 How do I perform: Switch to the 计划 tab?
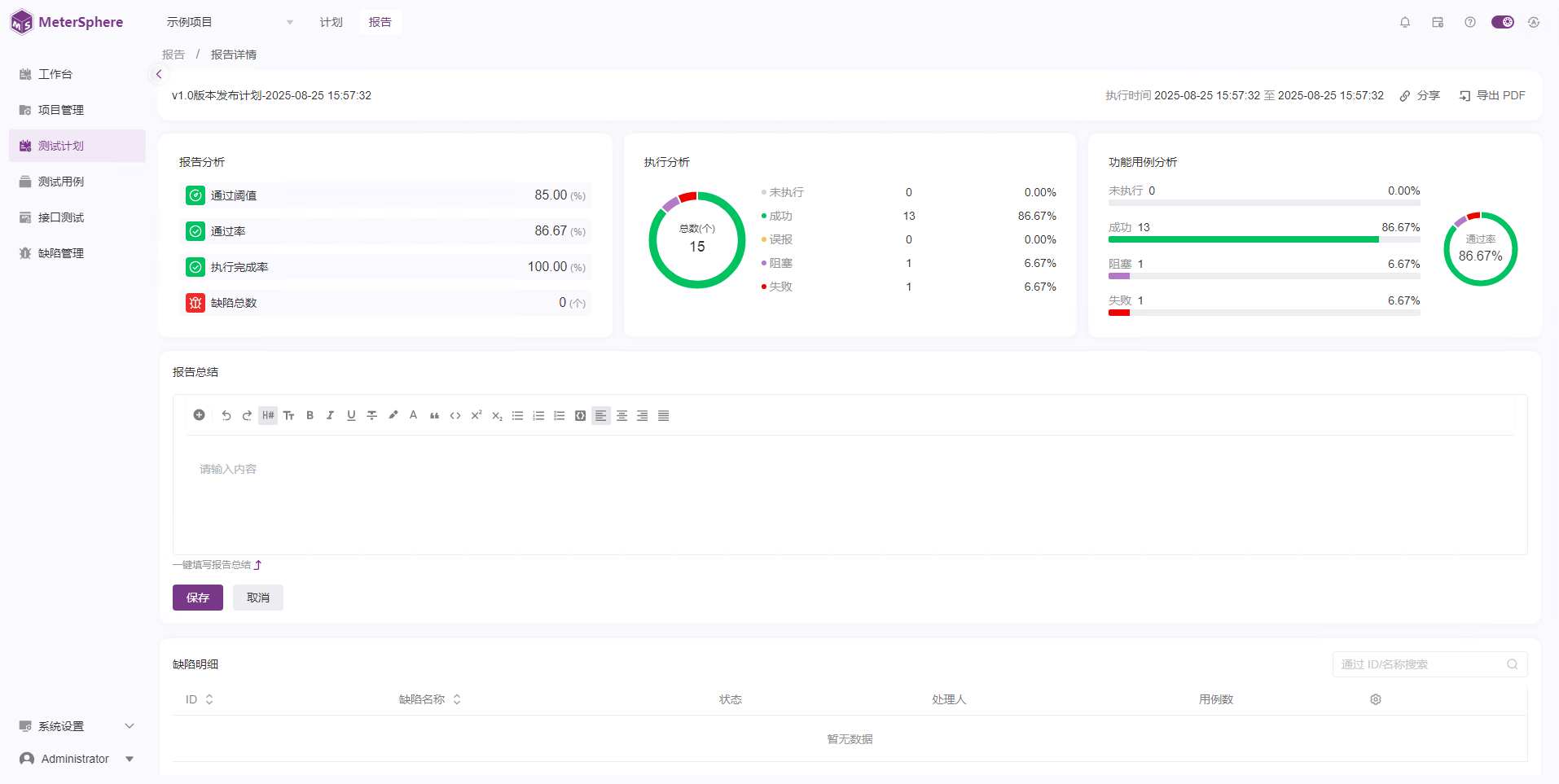[x=331, y=22]
